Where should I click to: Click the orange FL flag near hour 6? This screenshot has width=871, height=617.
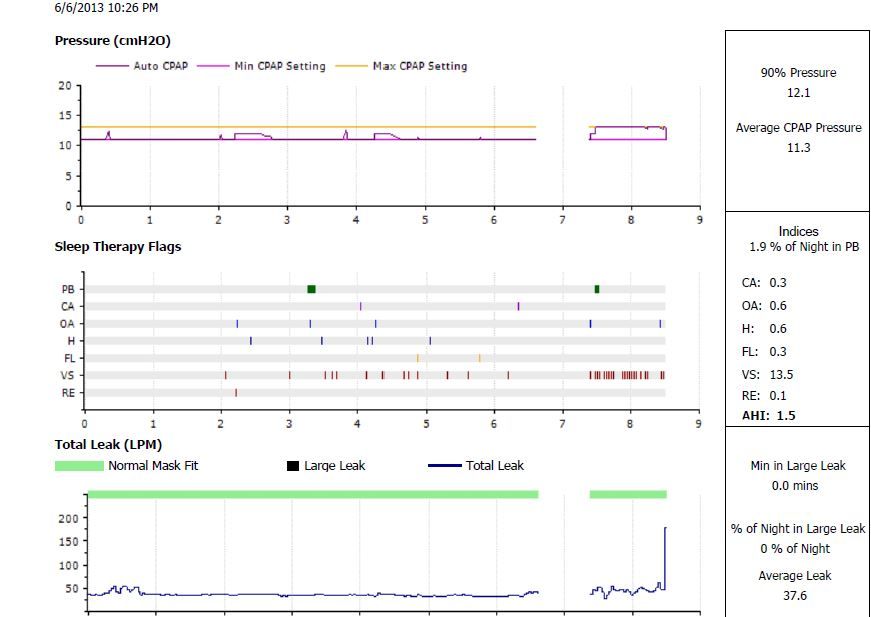tap(479, 358)
